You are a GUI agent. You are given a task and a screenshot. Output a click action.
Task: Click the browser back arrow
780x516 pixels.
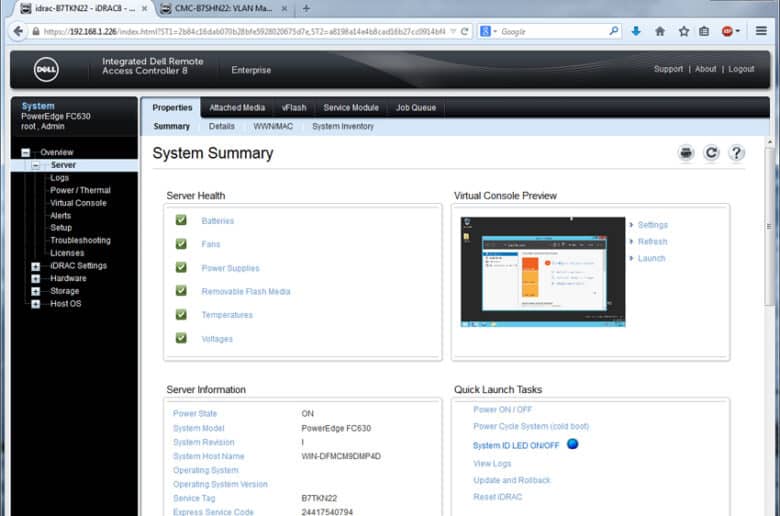tap(18, 31)
